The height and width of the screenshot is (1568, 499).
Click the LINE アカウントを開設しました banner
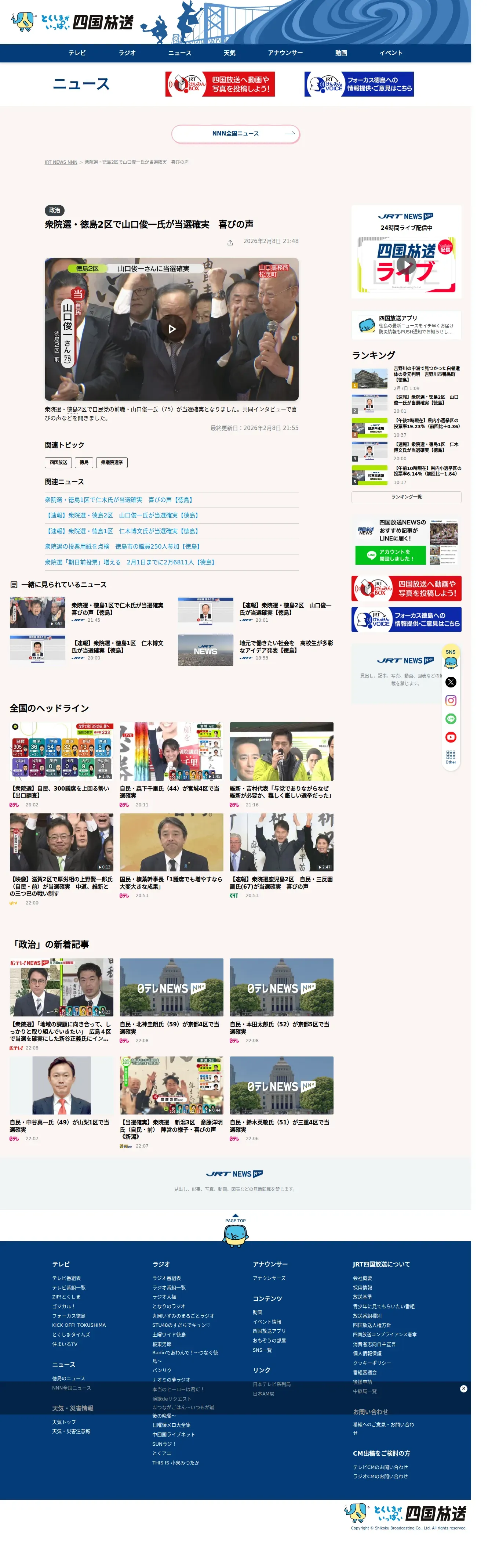406,541
